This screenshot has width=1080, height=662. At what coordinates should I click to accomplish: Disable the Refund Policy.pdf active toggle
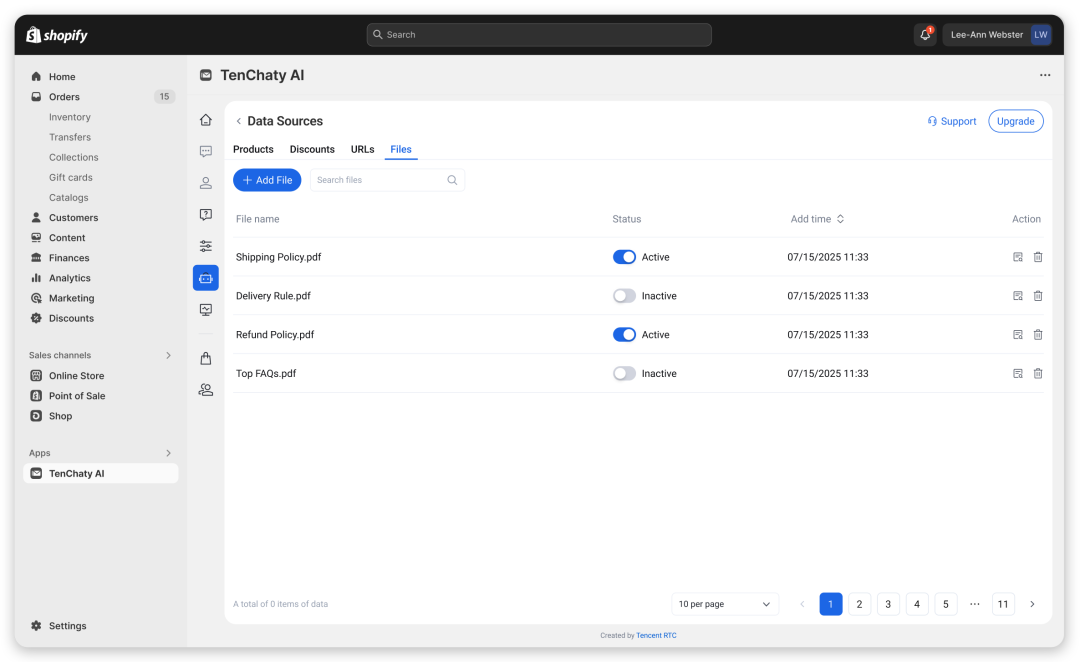pos(624,335)
